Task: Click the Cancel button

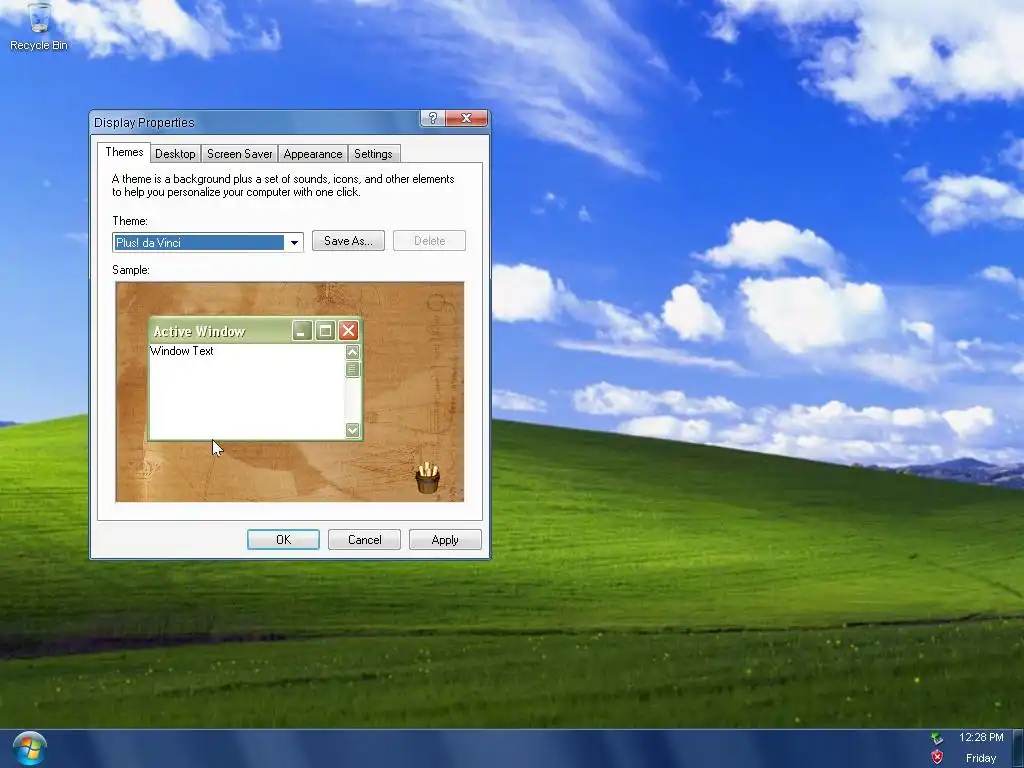Action: click(364, 539)
